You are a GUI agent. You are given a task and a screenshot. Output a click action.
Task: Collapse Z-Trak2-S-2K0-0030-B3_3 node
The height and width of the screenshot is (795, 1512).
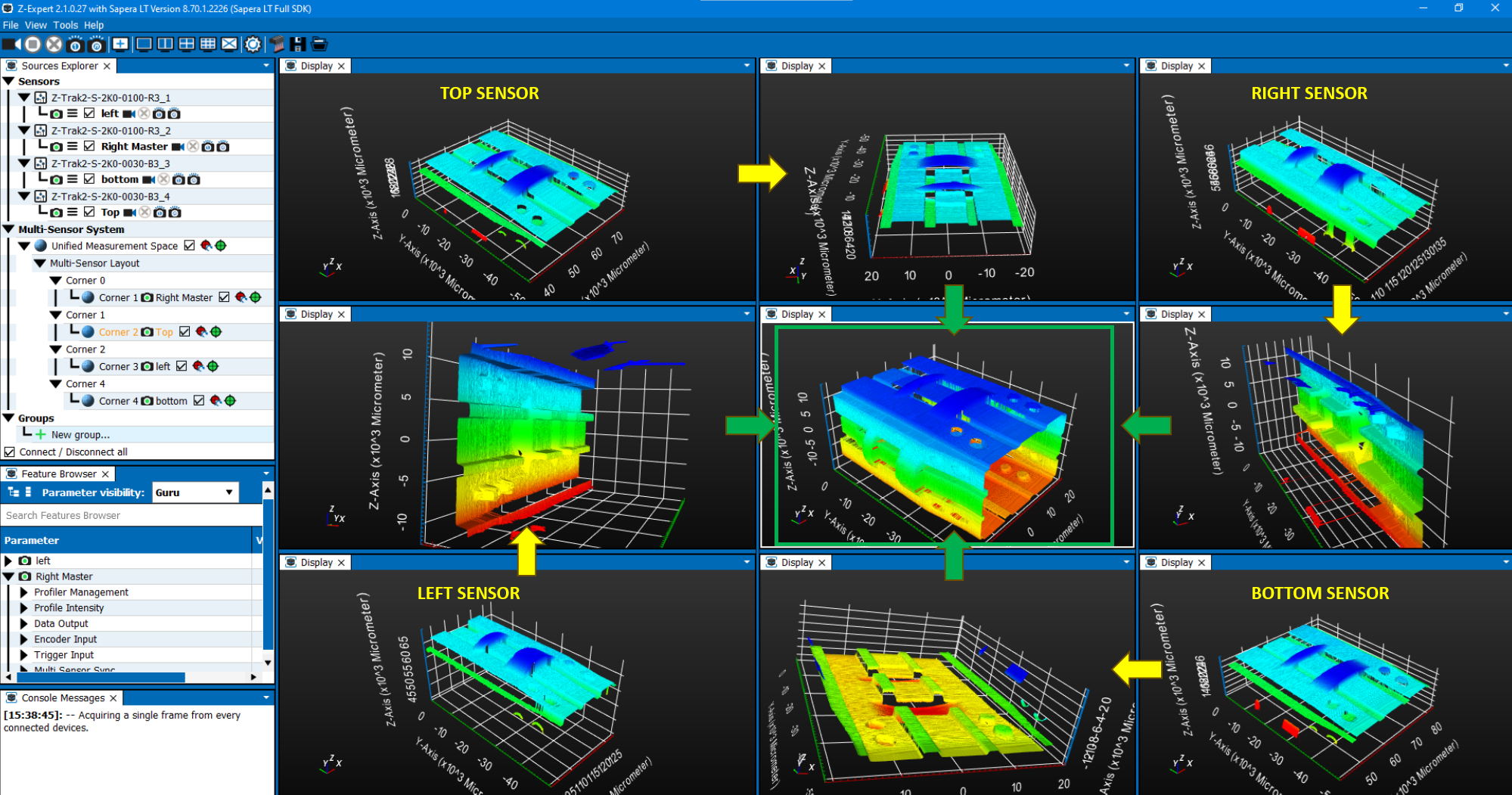pos(24,163)
